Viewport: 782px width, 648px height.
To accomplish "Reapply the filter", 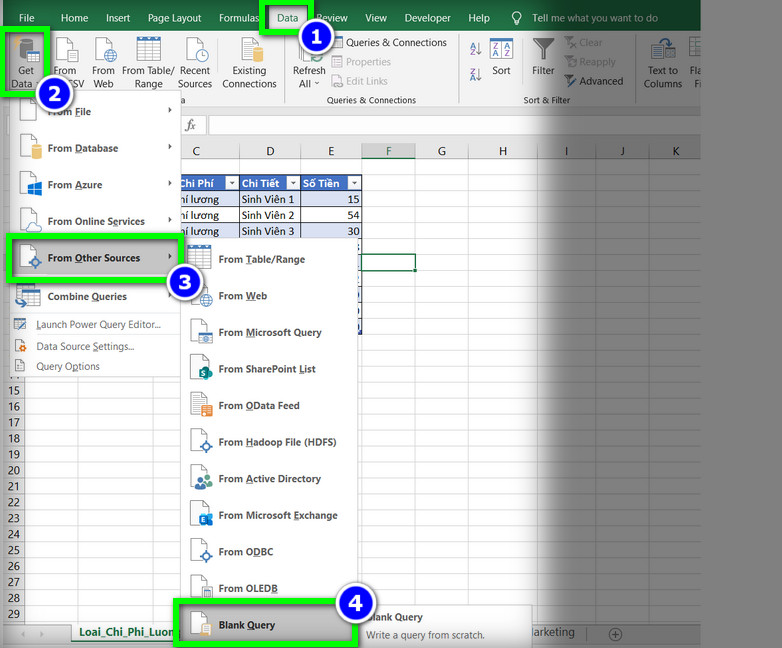I will coord(590,62).
